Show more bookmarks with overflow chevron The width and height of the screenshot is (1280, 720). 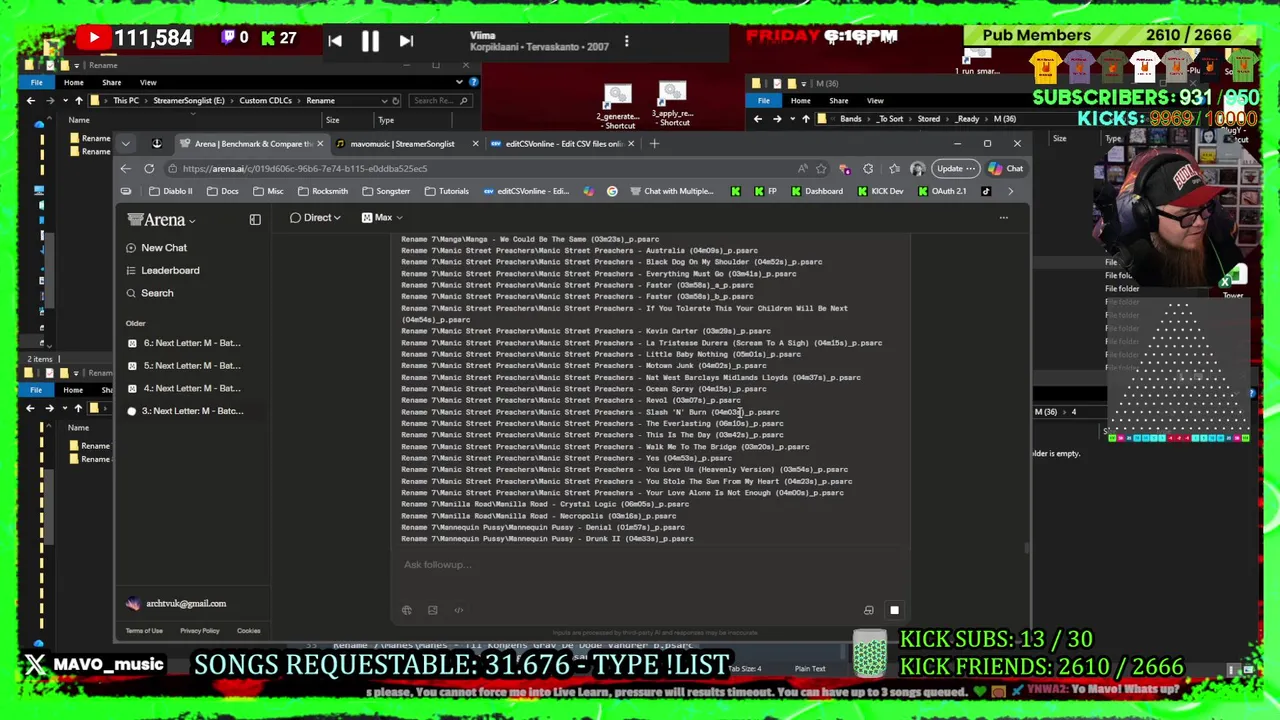click(x=1010, y=191)
